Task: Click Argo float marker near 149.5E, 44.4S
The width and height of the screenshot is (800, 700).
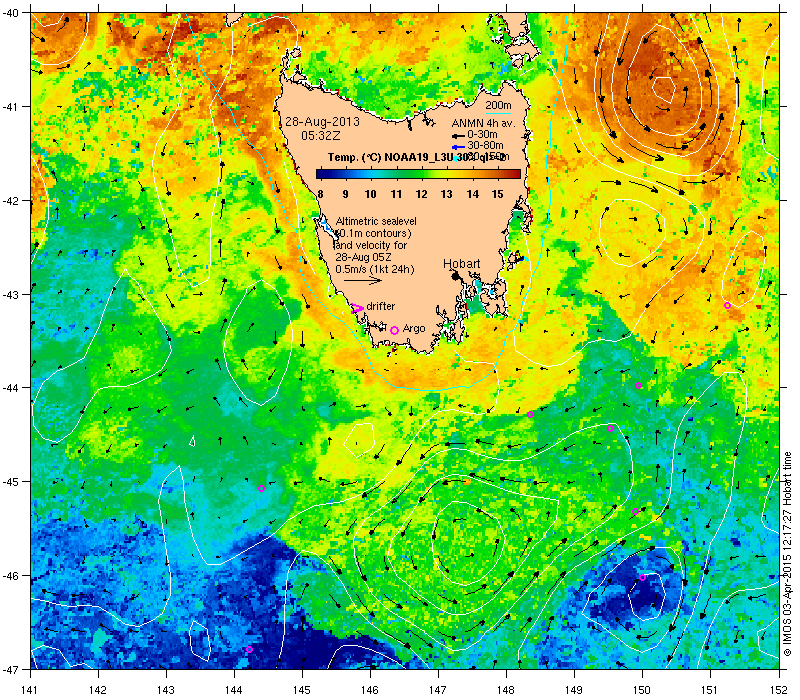Action: click(611, 429)
